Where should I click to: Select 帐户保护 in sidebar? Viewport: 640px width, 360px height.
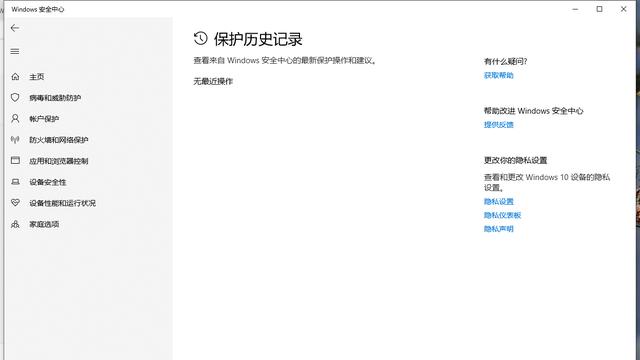pos(44,119)
